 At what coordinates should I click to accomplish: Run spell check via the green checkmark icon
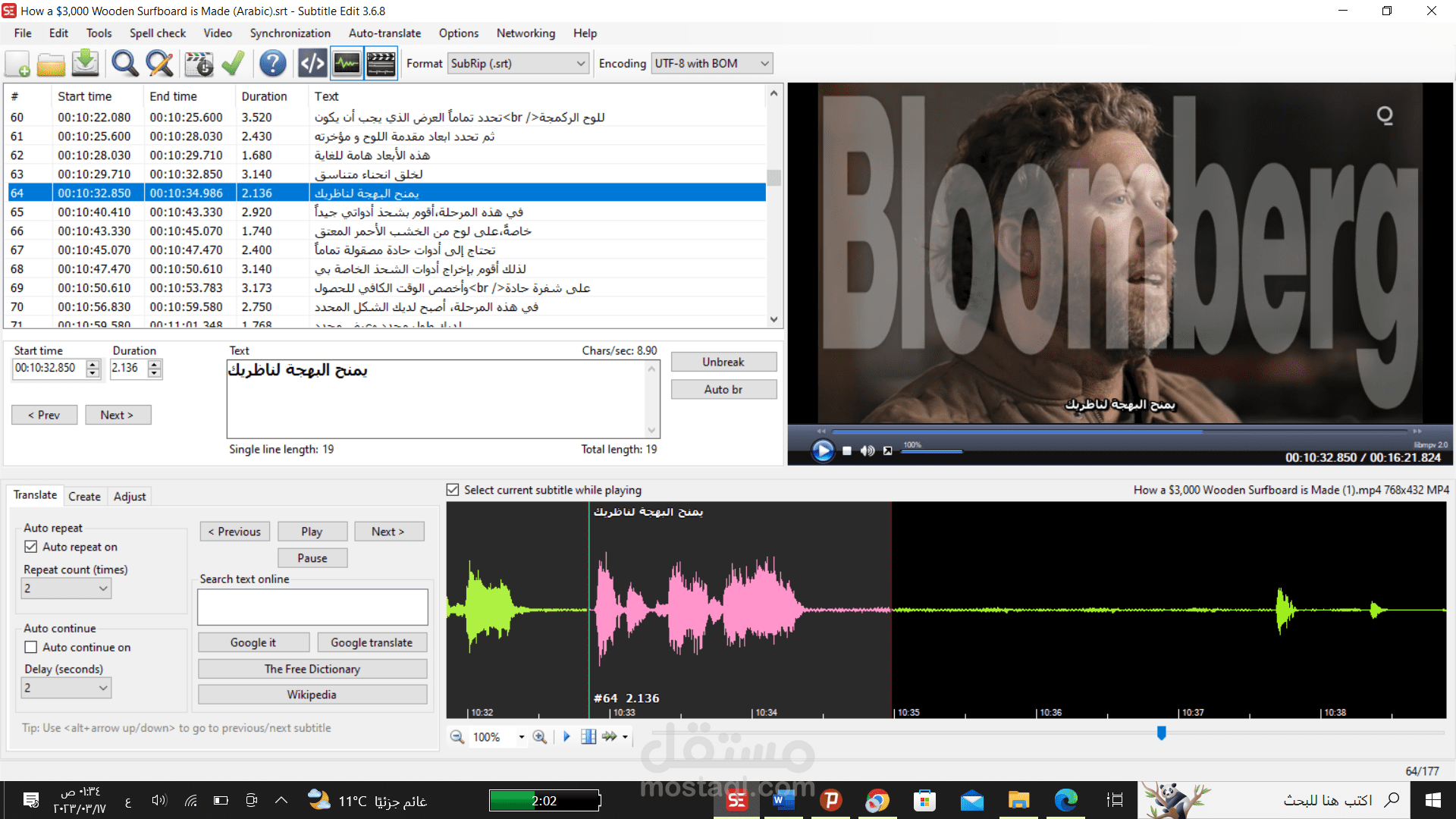[233, 64]
